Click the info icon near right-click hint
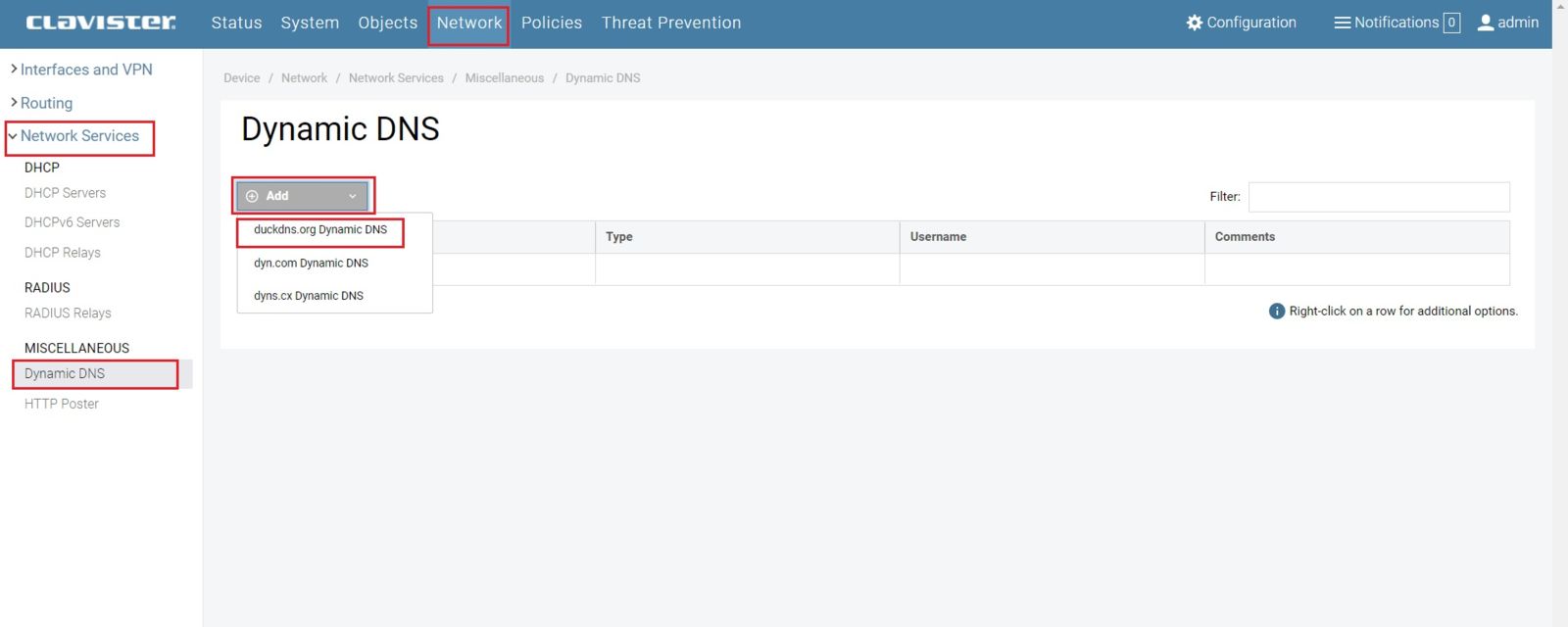The width and height of the screenshot is (1568, 627). [x=1276, y=312]
